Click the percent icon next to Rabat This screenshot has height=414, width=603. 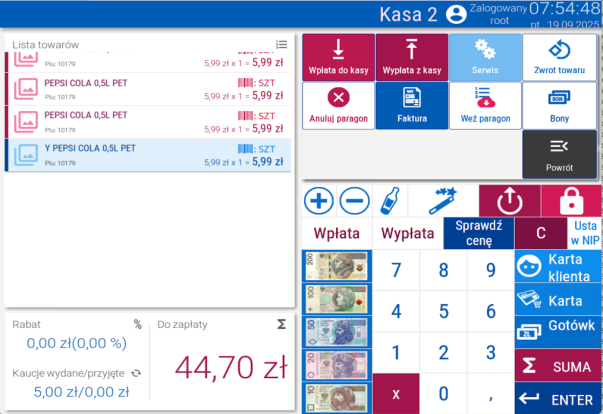coord(138,324)
